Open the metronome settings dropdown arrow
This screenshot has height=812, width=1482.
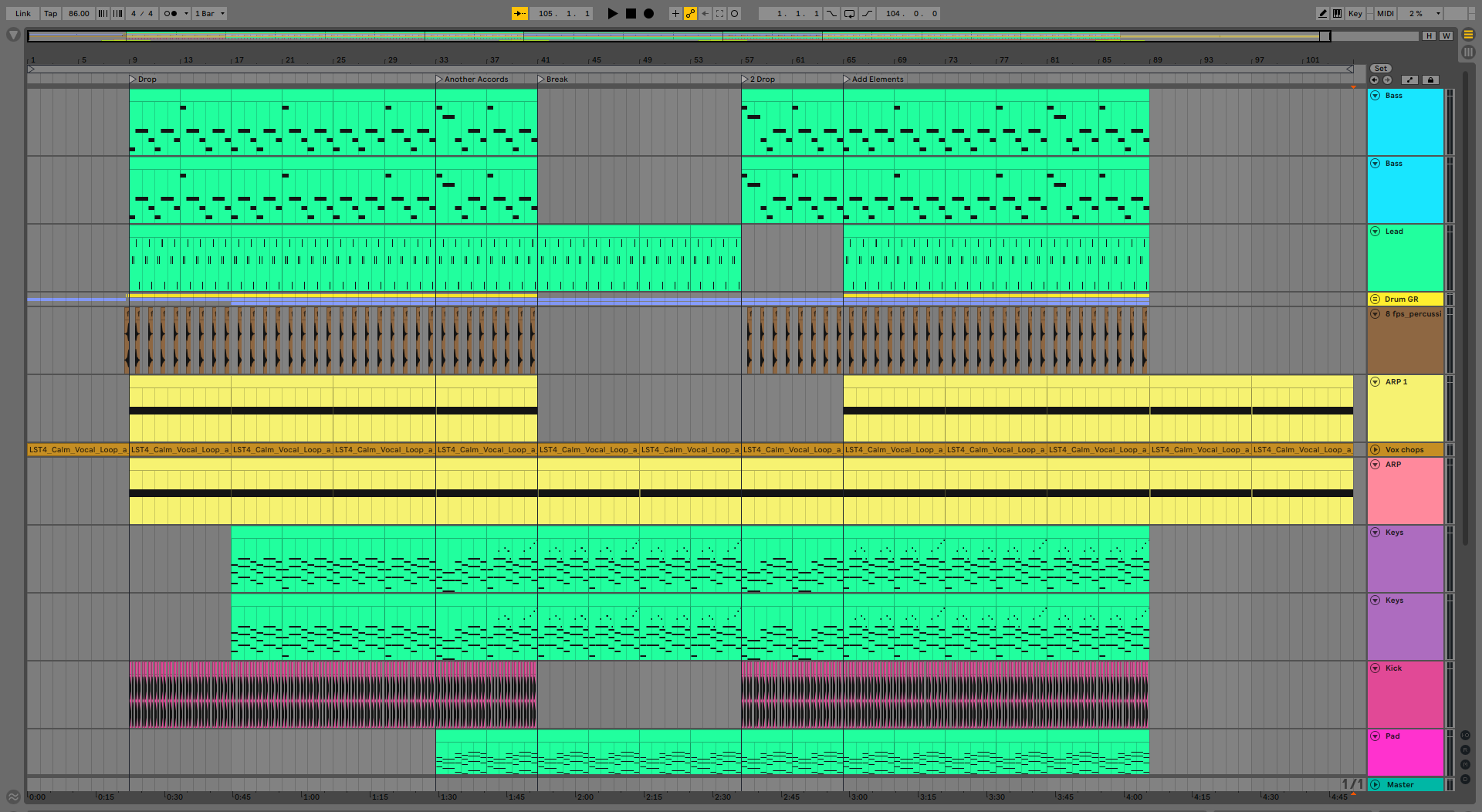[x=186, y=13]
